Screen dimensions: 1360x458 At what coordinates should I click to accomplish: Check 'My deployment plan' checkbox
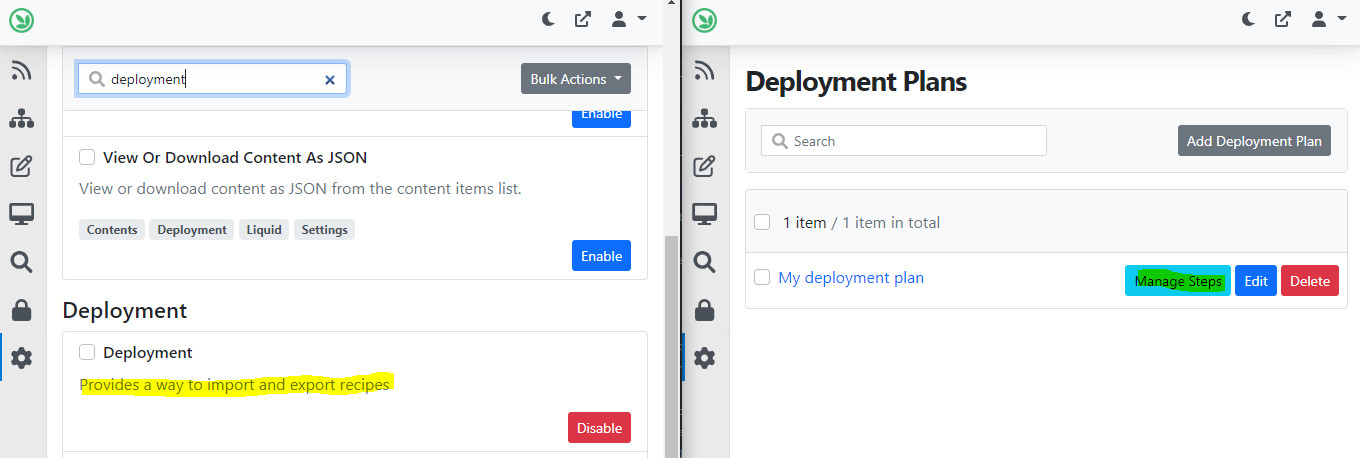pyautogui.click(x=762, y=277)
